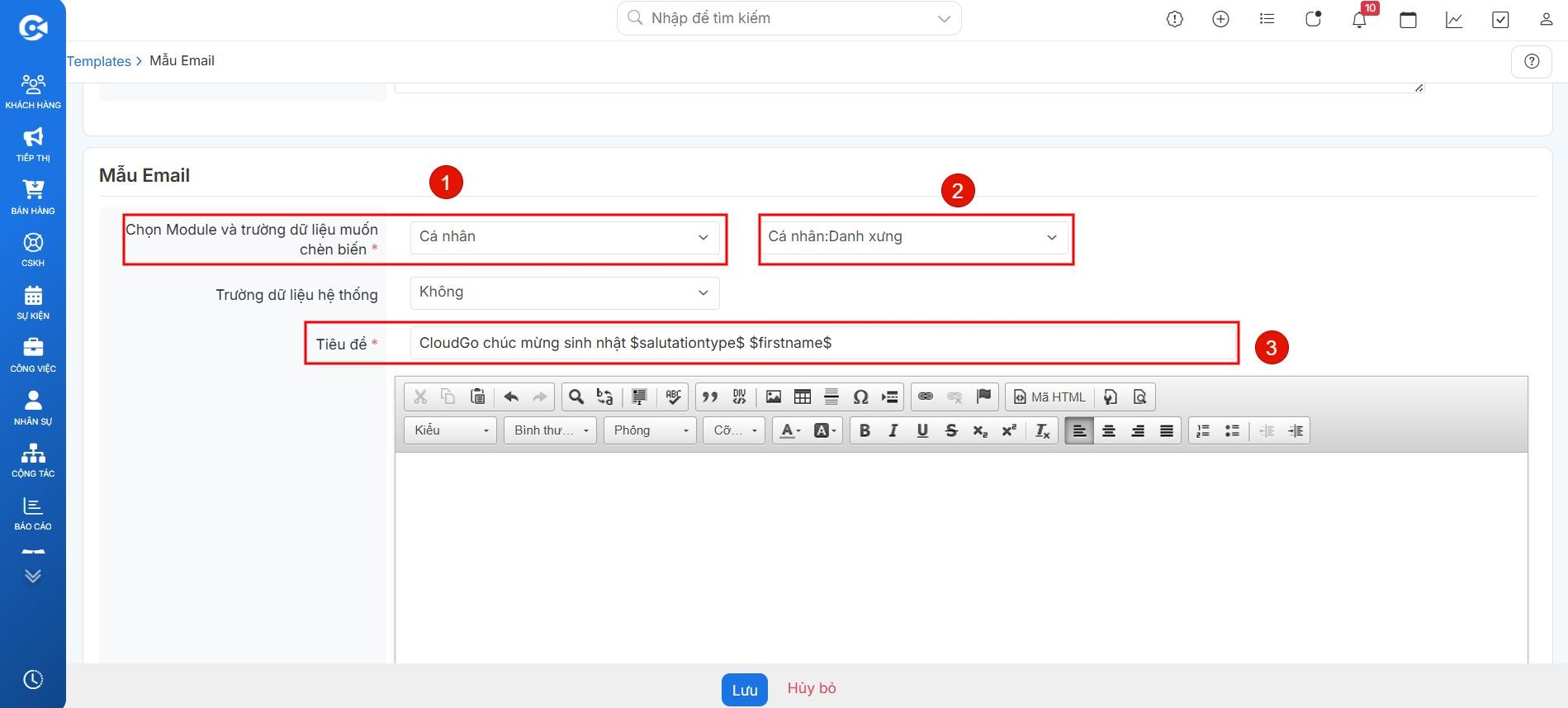Insert an image via editor toolbar

(773, 397)
